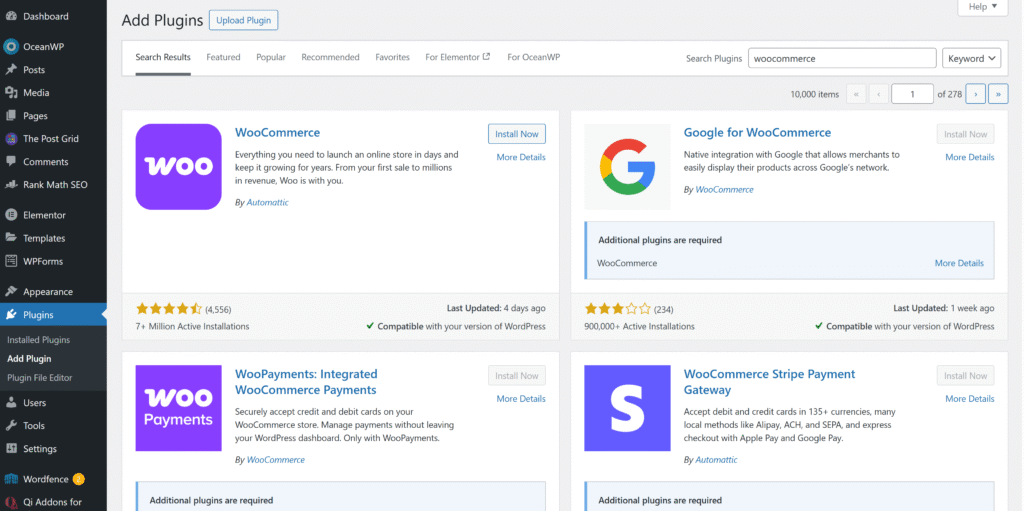Open More Details for Google for WooCommerce
The width and height of the screenshot is (1024, 511).
click(x=970, y=157)
